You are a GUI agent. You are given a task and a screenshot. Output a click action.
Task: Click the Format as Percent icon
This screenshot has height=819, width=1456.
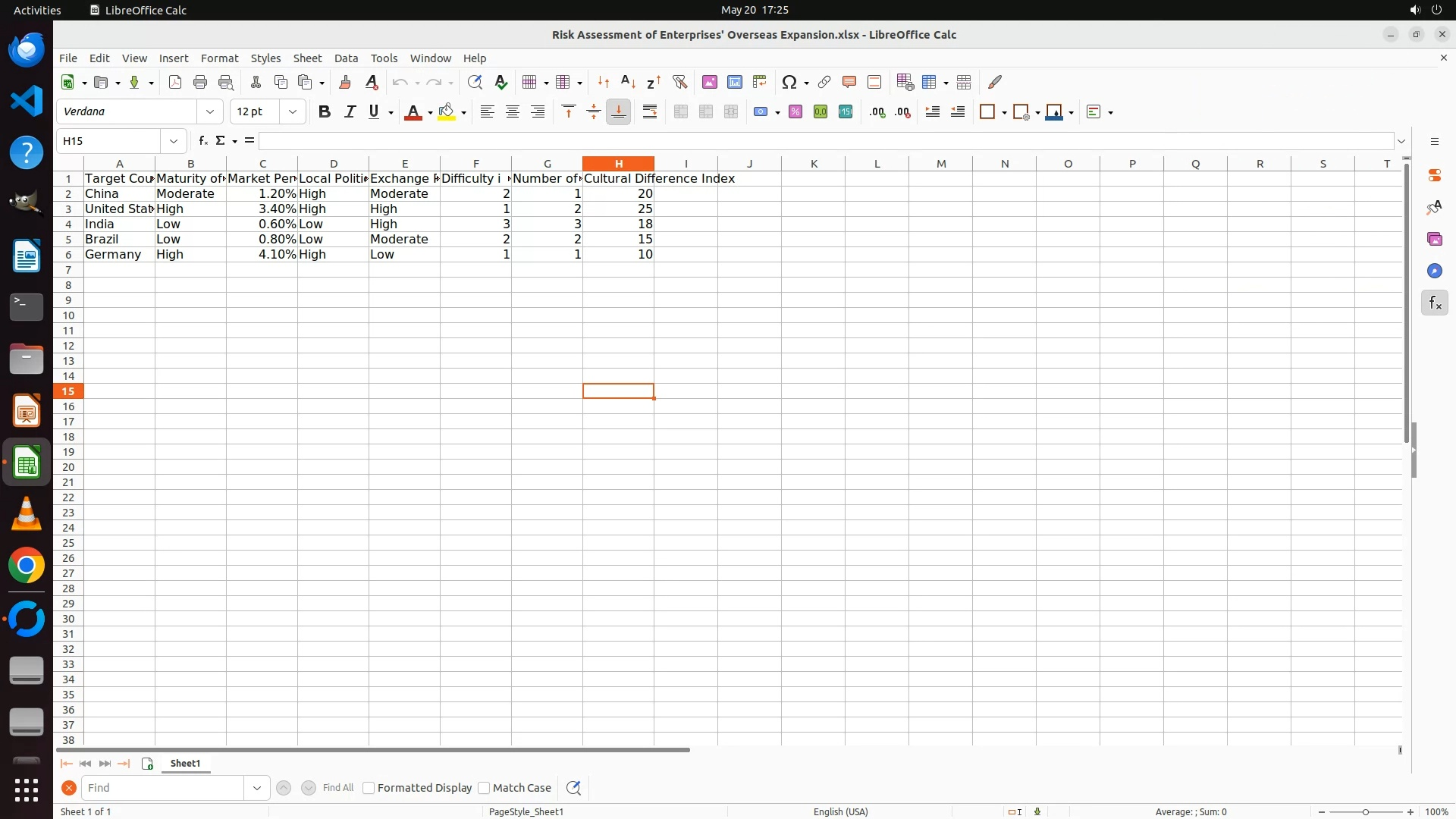click(x=795, y=112)
